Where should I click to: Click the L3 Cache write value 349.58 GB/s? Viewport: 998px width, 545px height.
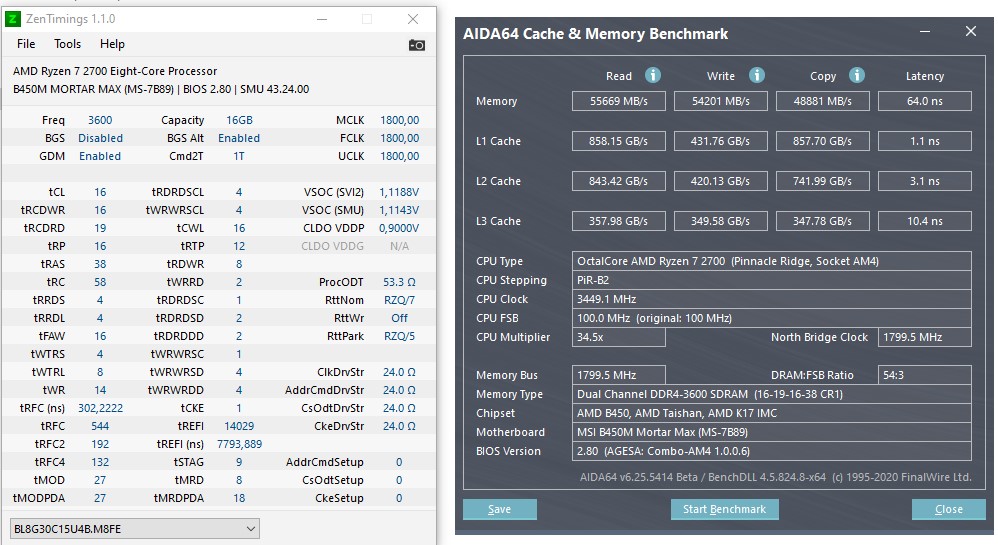[720, 222]
